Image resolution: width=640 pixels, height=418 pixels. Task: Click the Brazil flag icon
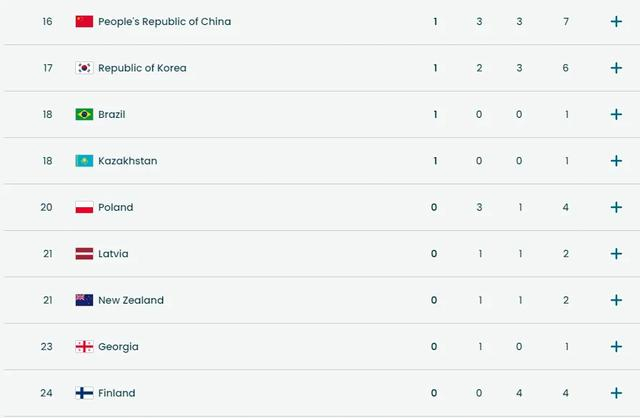pyautogui.click(x=84, y=114)
